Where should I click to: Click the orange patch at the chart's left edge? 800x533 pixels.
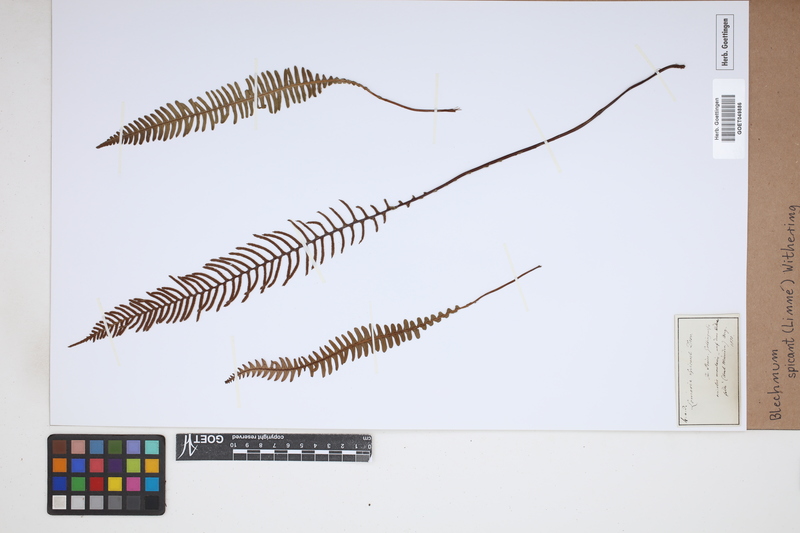60,465
